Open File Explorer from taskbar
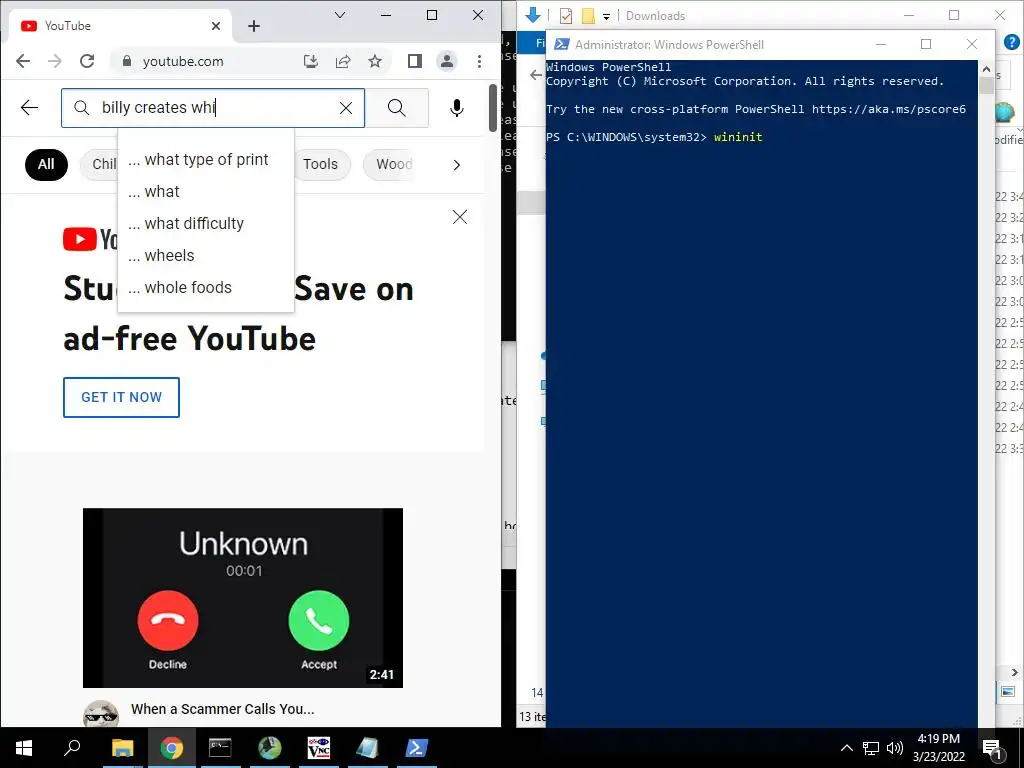Image resolution: width=1024 pixels, height=768 pixels. 122,748
